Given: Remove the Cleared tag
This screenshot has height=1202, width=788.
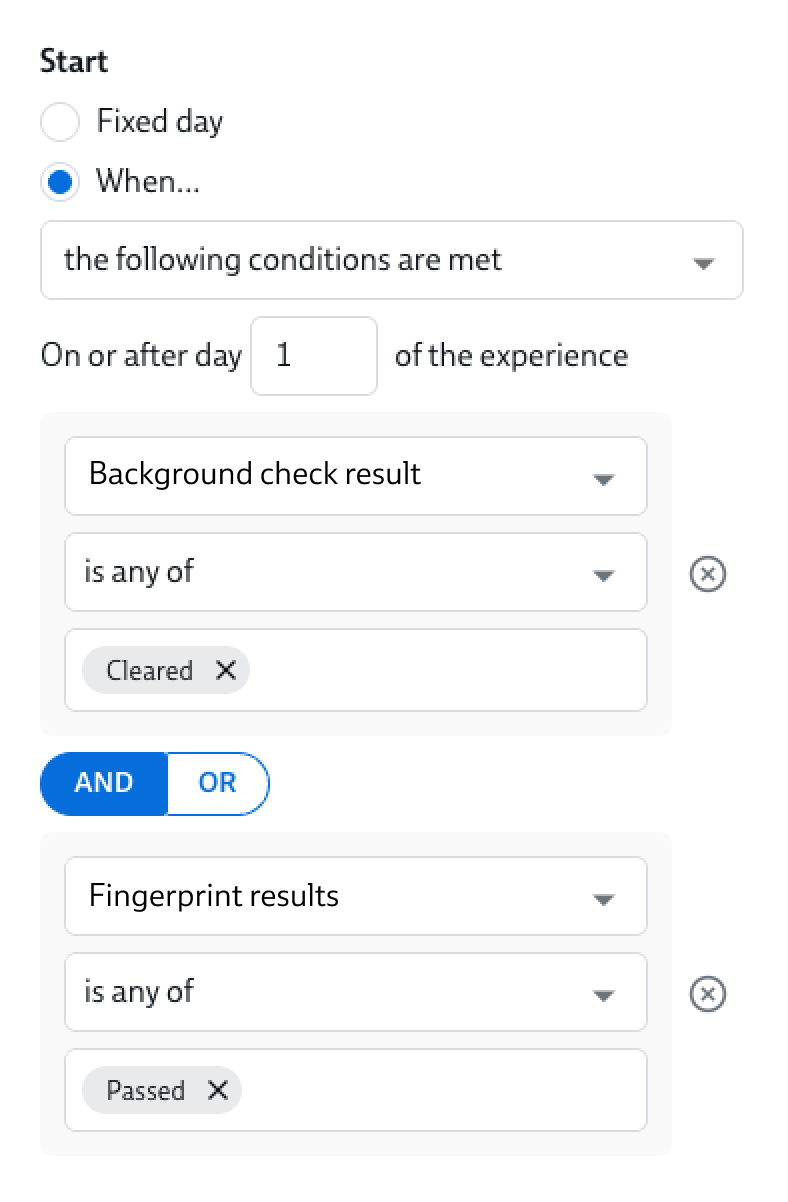Looking at the screenshot, I should pyautogui.click(x=226, y=670).
